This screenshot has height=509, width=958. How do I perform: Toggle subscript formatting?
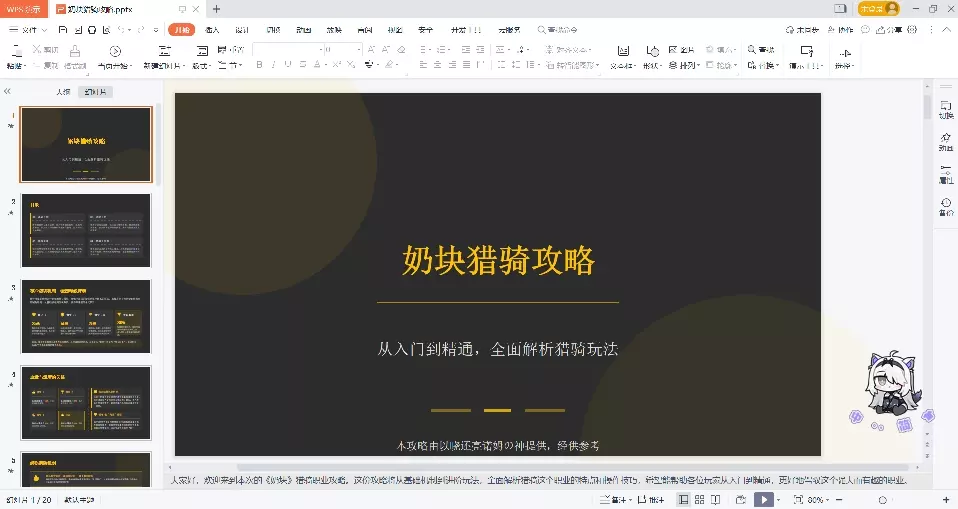pos(351,64)
